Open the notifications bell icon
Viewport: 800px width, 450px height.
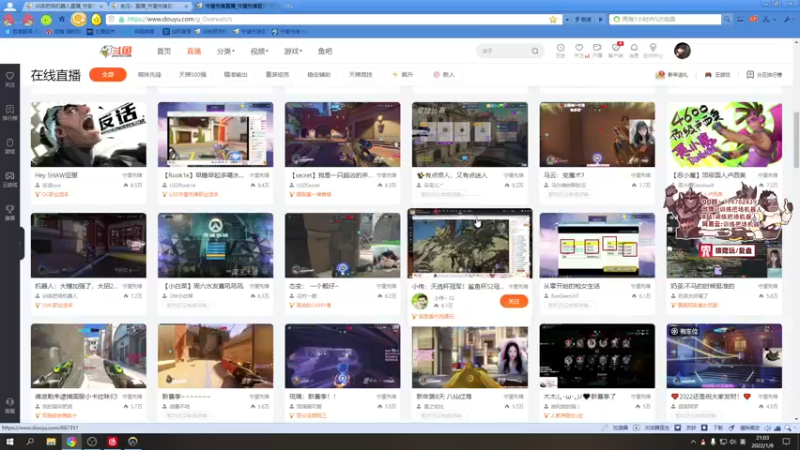click(x=634, y=50)
